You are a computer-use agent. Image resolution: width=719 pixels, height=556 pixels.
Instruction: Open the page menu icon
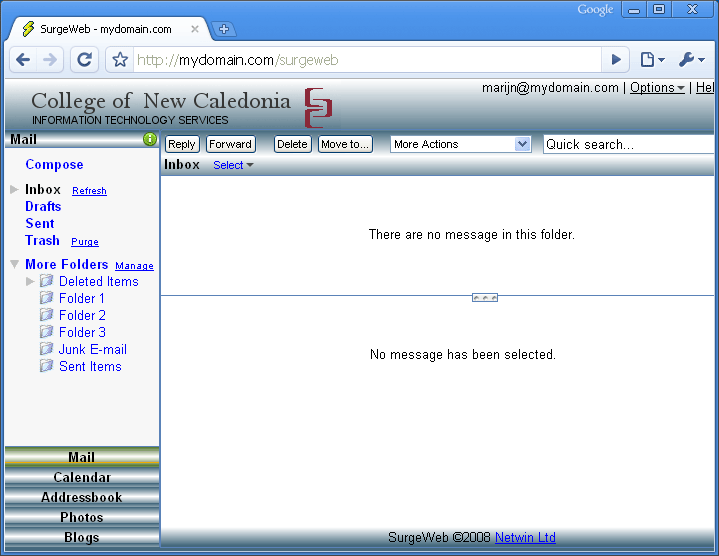(651, 60)
